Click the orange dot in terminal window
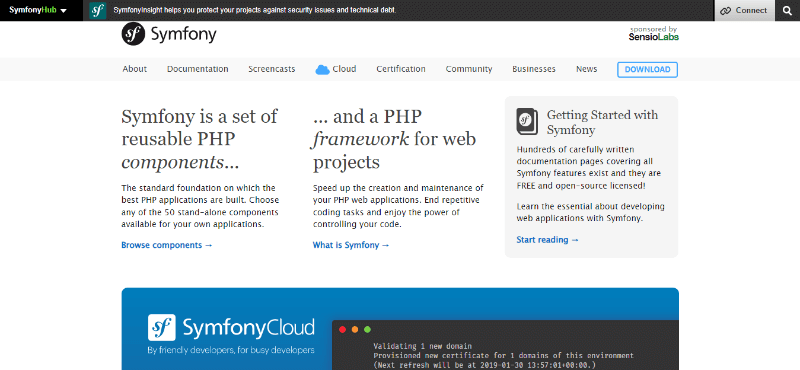800x370 pixels. point(355,330)
